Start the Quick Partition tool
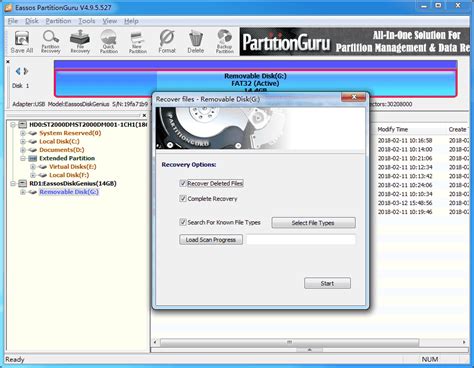Image resolution: width=474 pixels, height=368 pixels. tap(109, 41)
